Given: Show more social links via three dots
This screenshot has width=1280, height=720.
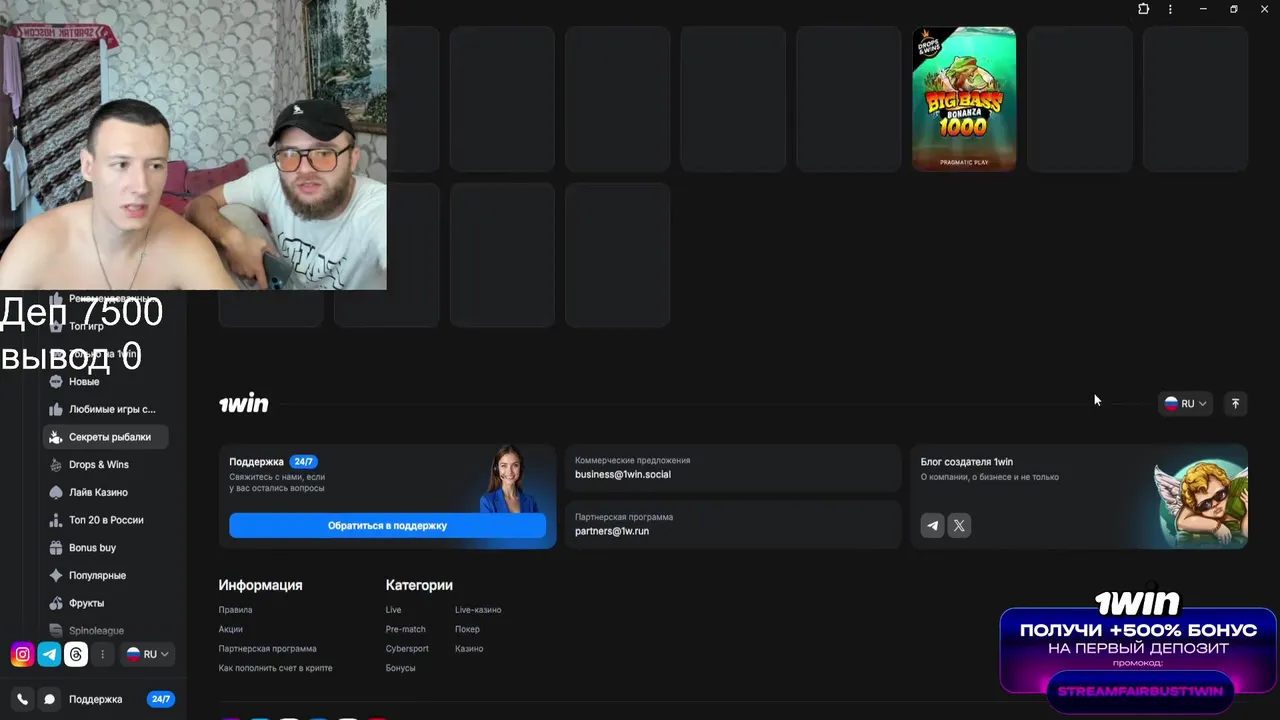Looking at the screenshot, I should pyautogui.click(x=102, y=654).
